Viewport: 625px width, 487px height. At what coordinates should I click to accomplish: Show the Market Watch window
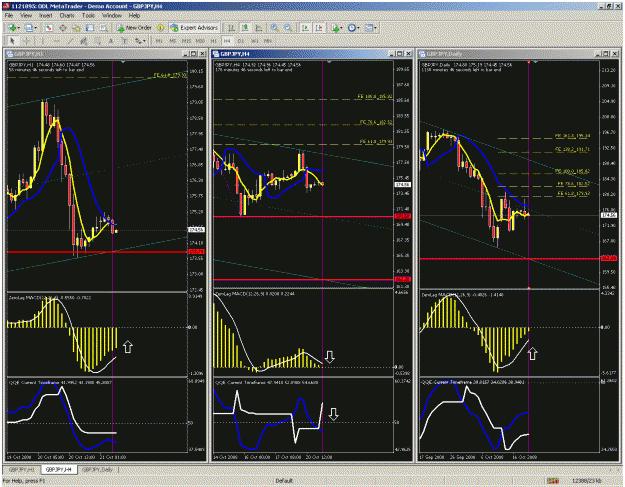coord(49,28)
